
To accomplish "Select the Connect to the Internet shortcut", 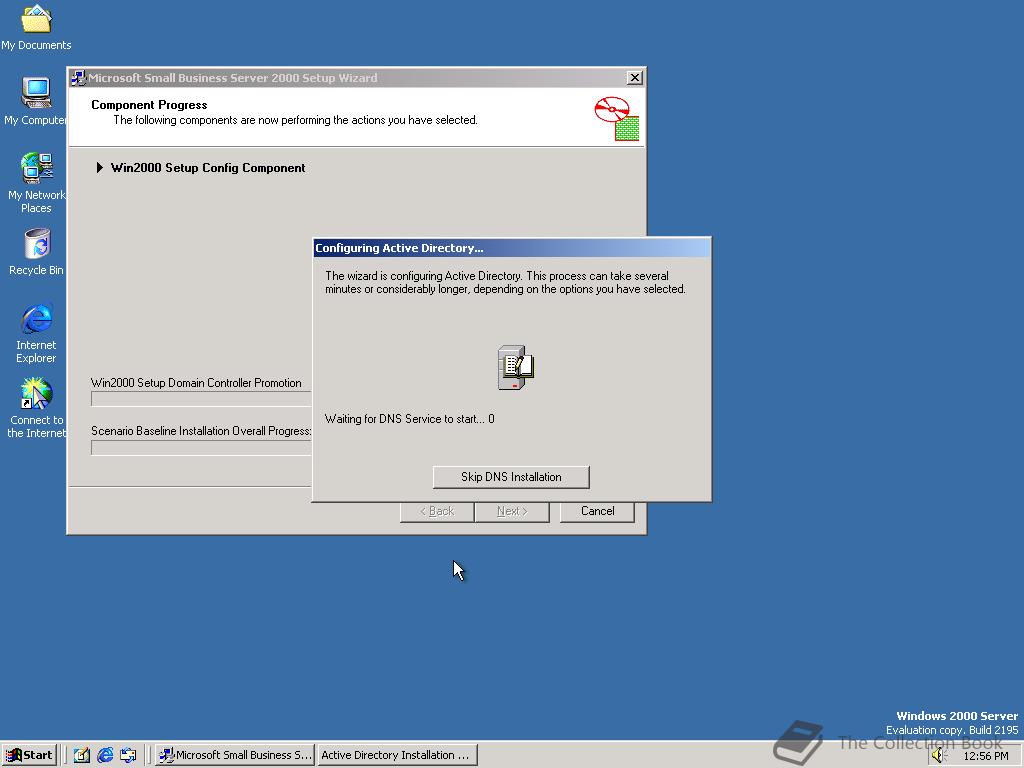I will (x=37, y=408).
